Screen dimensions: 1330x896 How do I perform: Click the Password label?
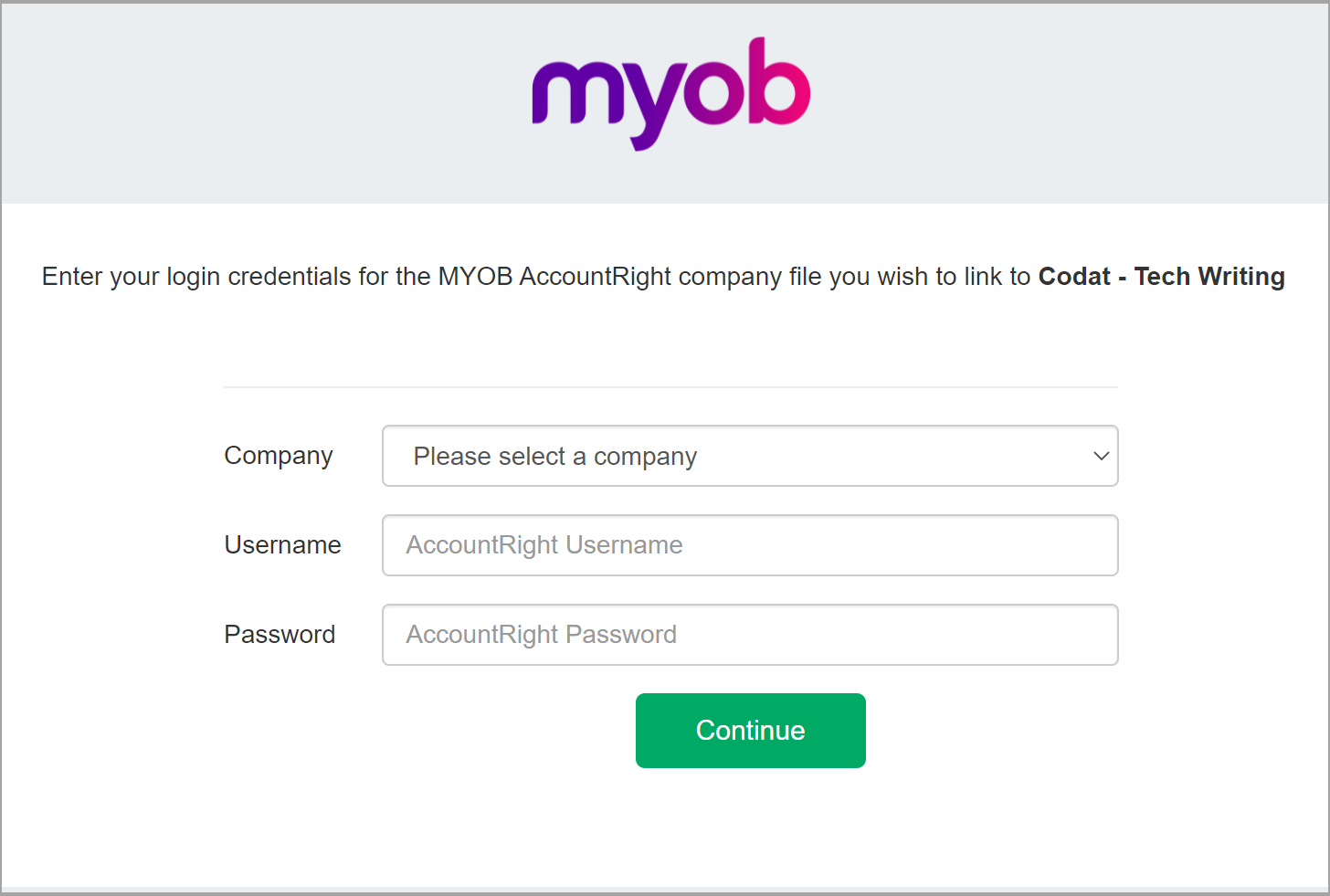[x=280, y=634]
